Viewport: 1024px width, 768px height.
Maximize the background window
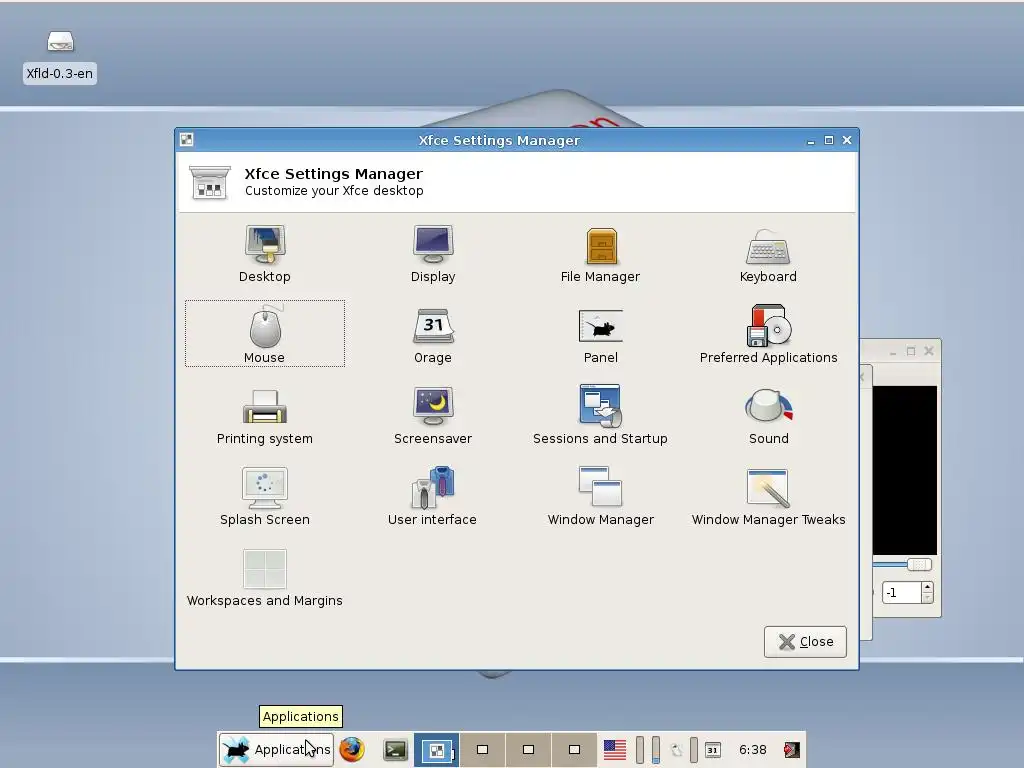[x=911, y=351]
